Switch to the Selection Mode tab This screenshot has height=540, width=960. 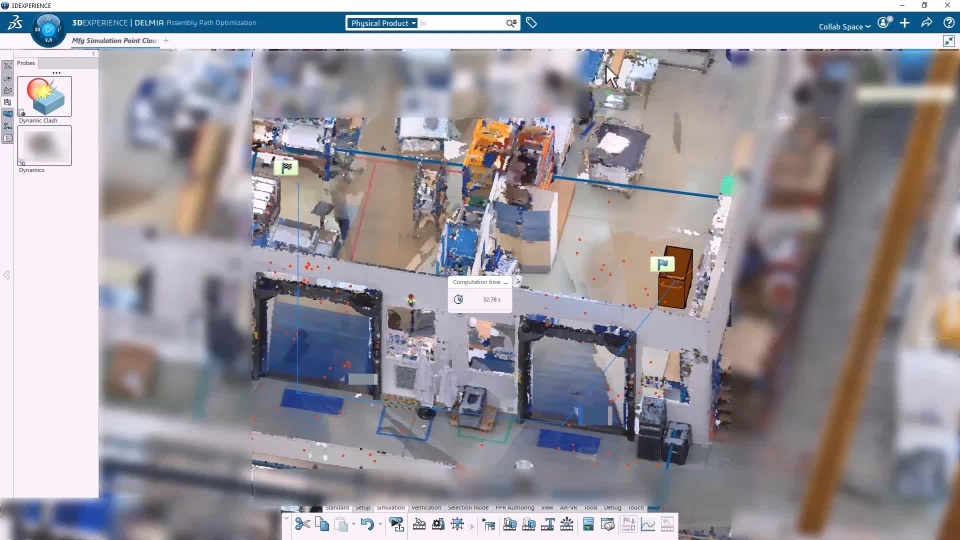[468, 508]
